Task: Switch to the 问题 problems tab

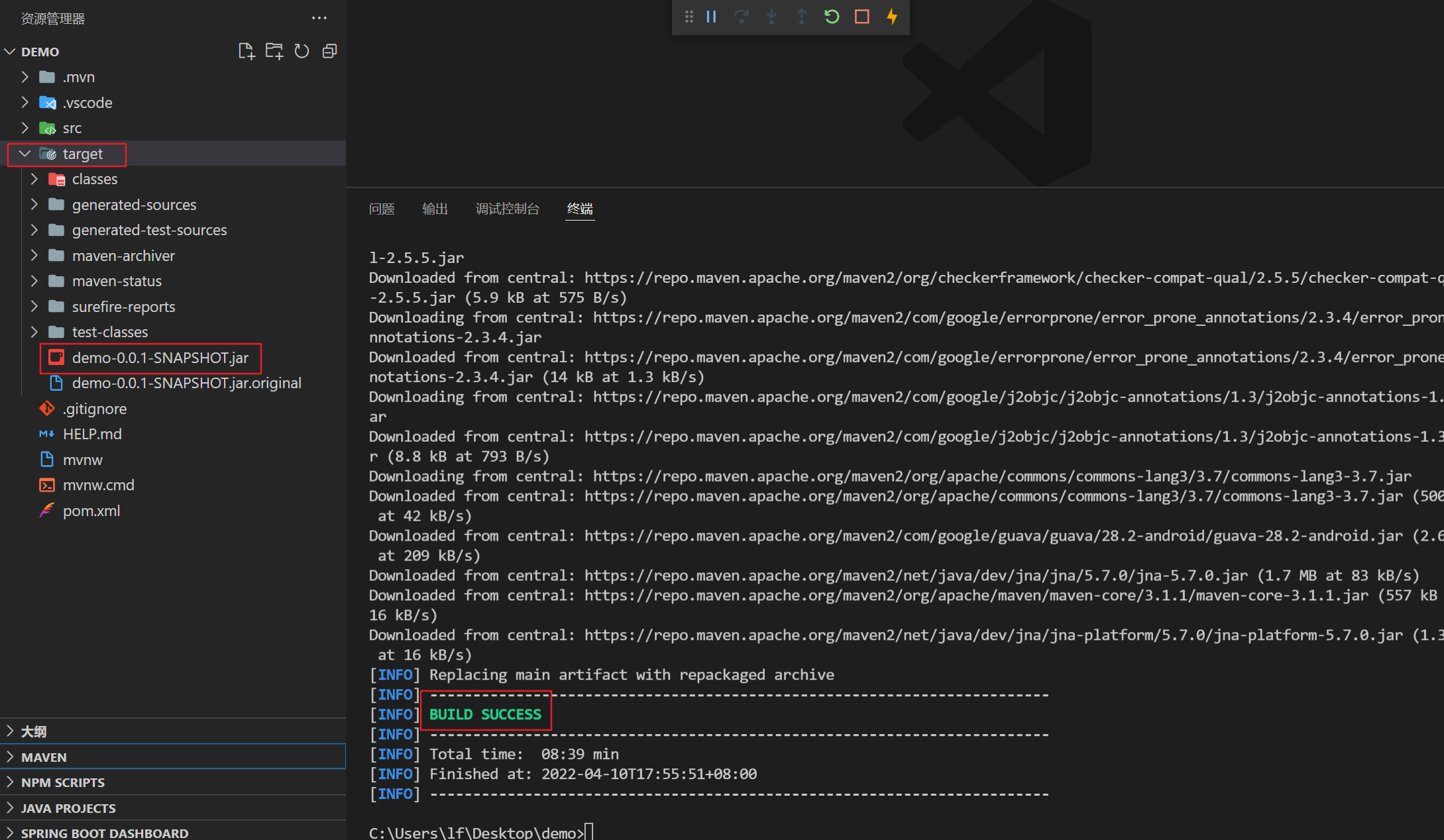Action: [382, 209]
